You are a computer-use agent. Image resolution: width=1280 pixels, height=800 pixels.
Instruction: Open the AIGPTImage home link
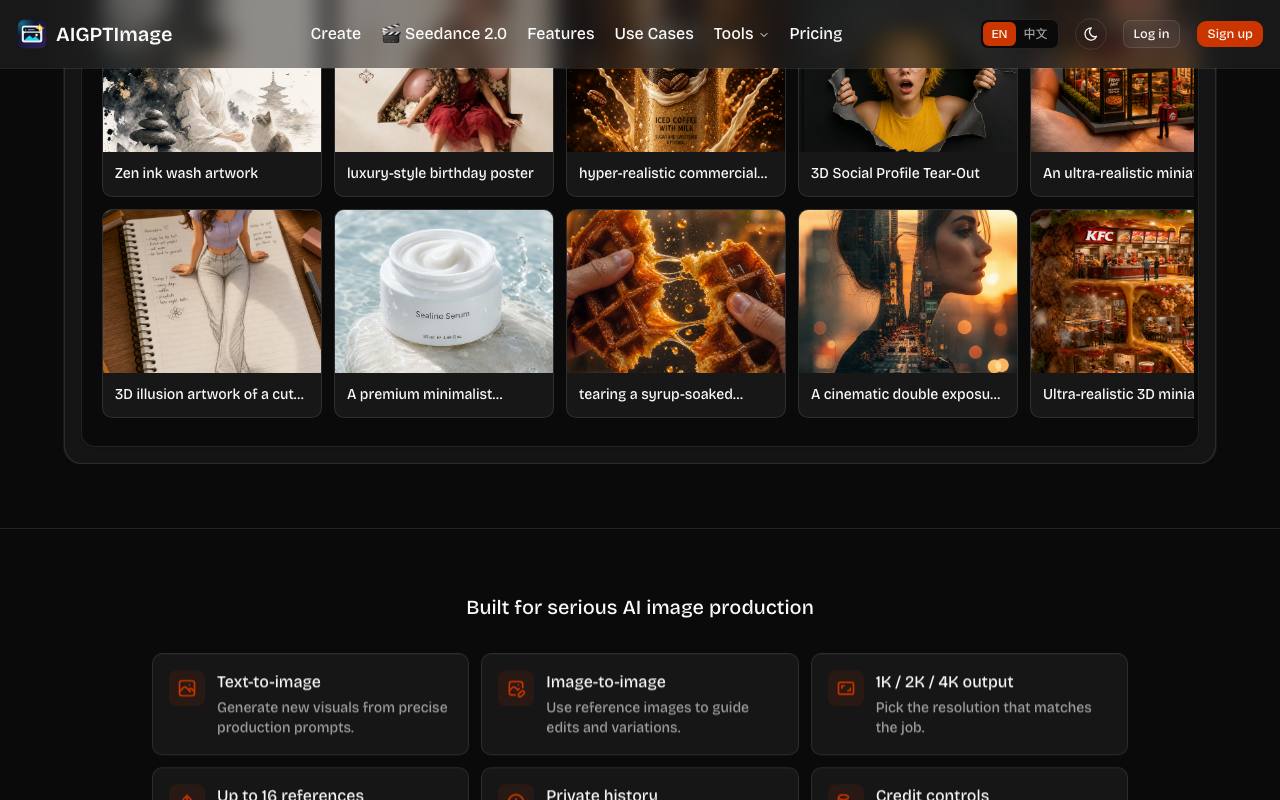pyautogui.click(x=95, y=34)
